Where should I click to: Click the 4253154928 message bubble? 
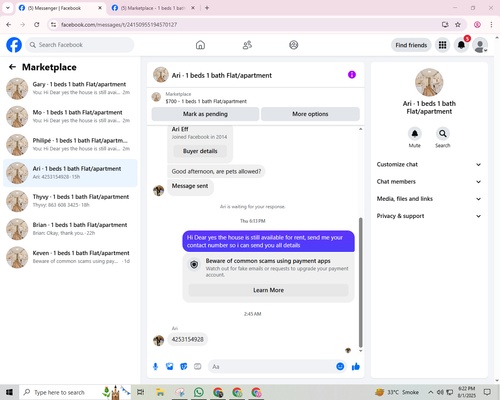coord(187,339)
